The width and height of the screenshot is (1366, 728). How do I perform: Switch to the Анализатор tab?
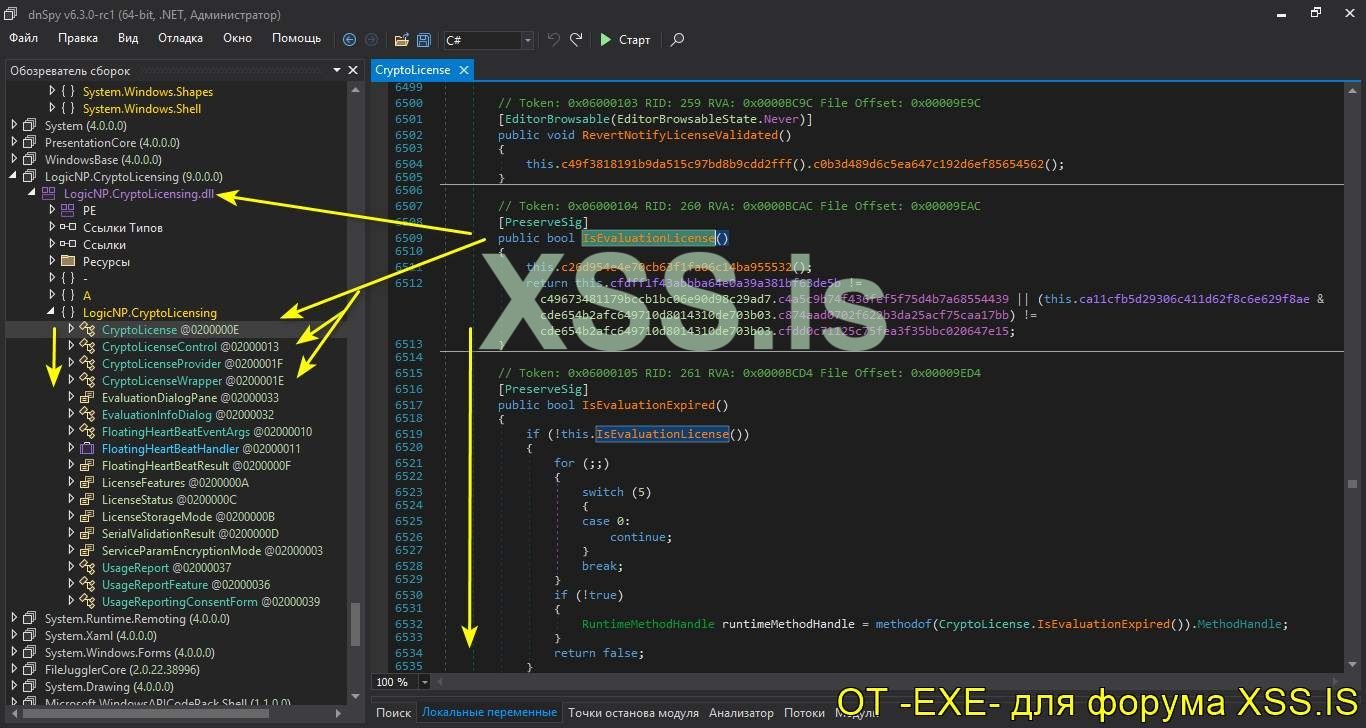point(741,713)
